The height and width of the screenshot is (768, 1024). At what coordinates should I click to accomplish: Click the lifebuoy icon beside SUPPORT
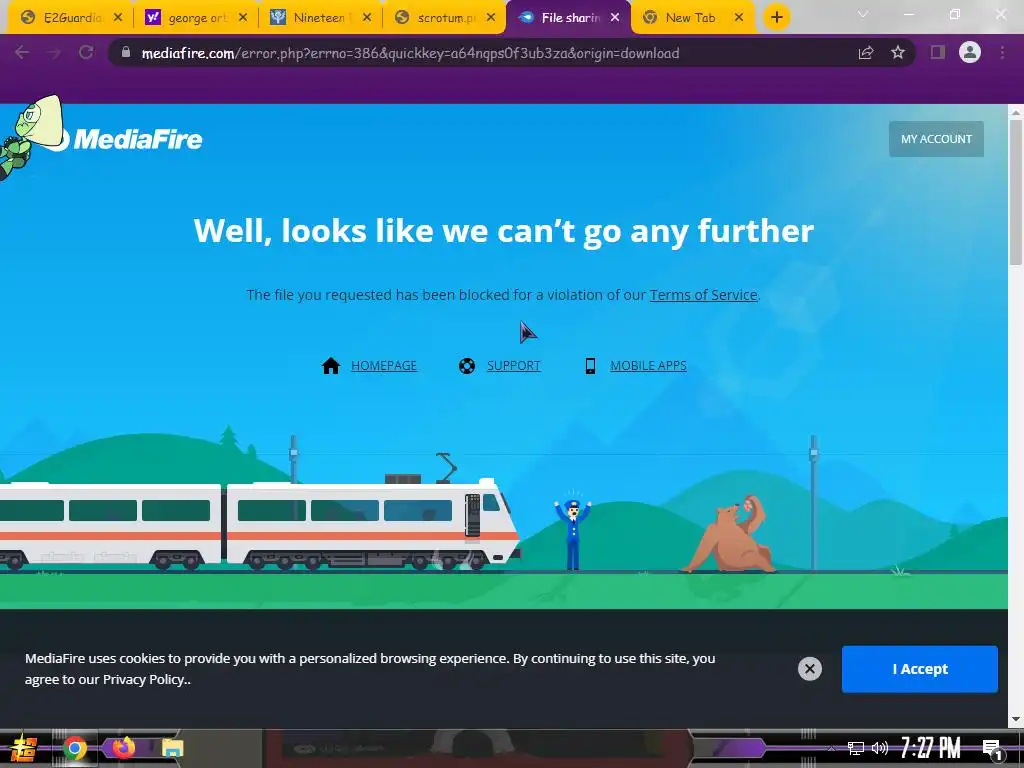[x=467, y=366]
